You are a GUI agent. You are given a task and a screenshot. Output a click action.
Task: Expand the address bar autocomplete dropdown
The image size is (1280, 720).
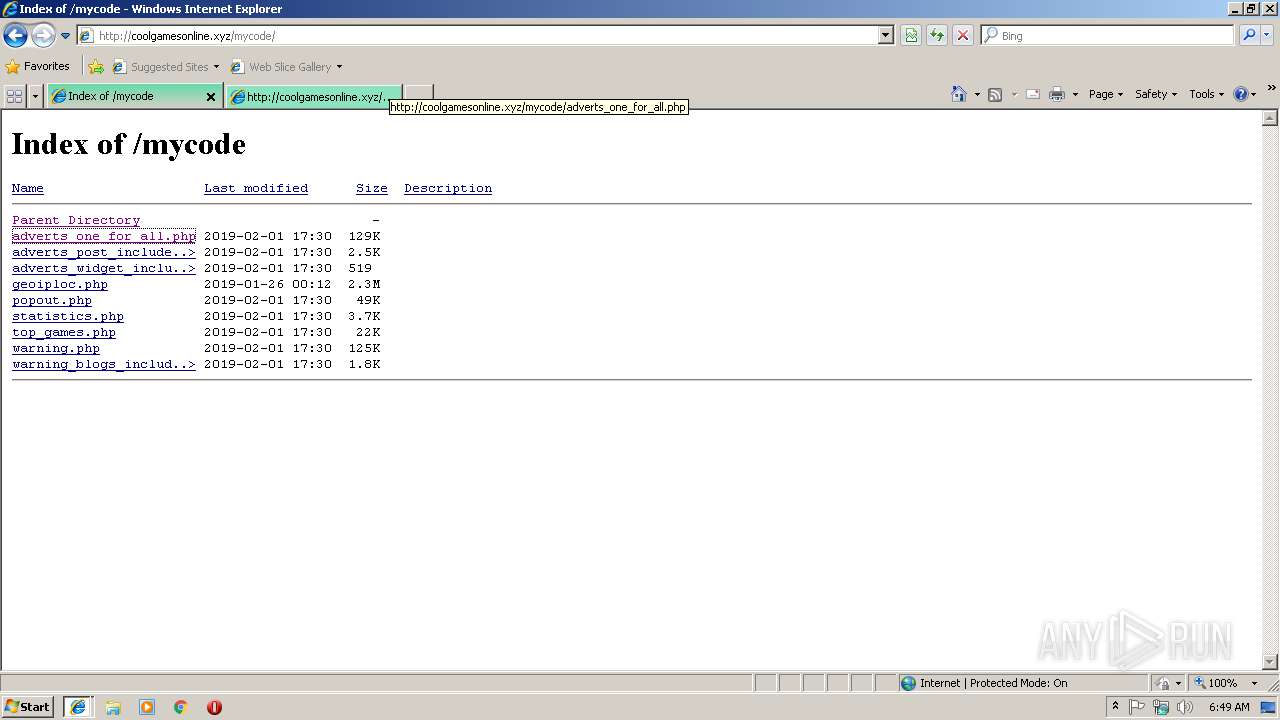tap(885, 36)
